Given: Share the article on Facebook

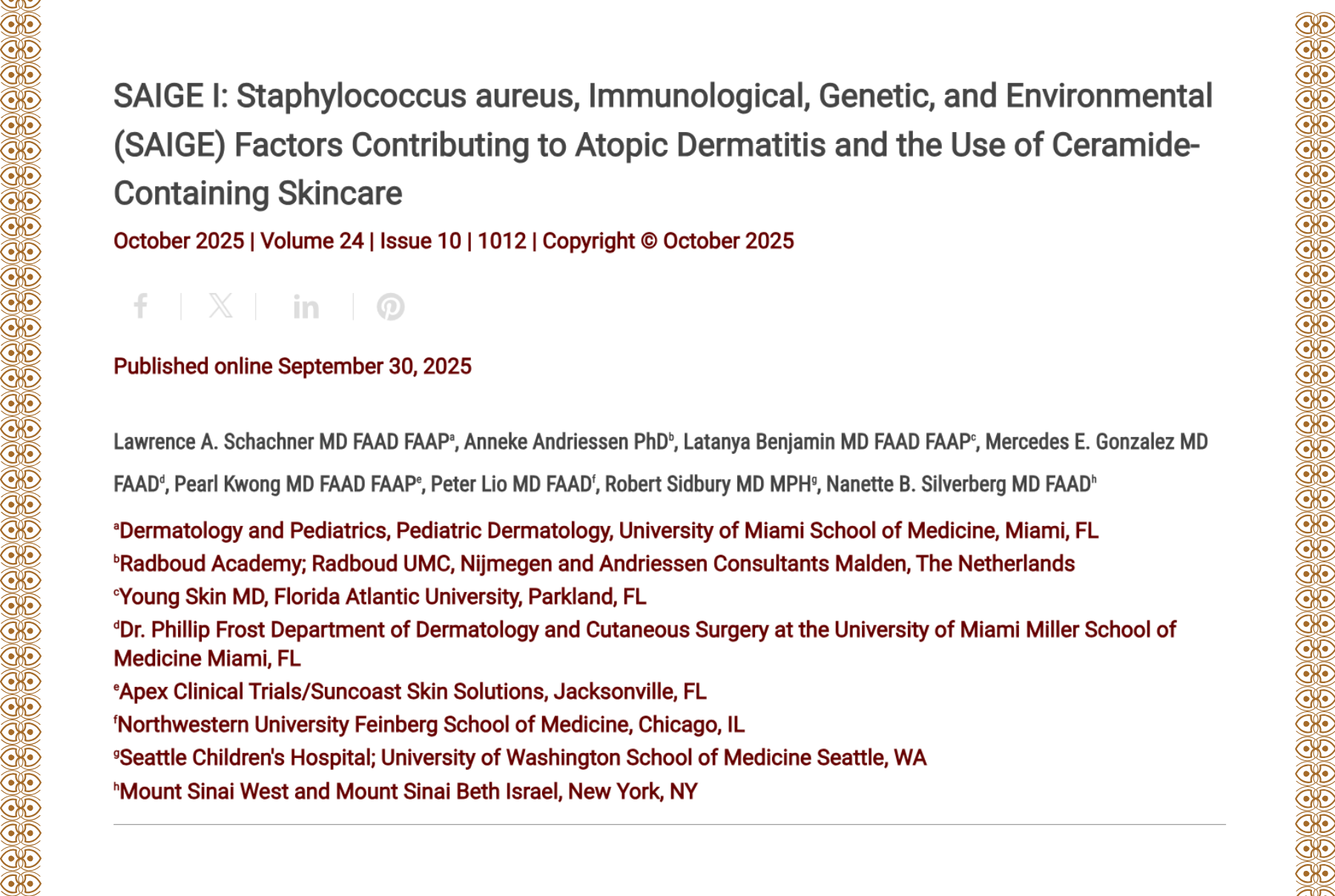Looking at the screenshot, I should [141, 306].
